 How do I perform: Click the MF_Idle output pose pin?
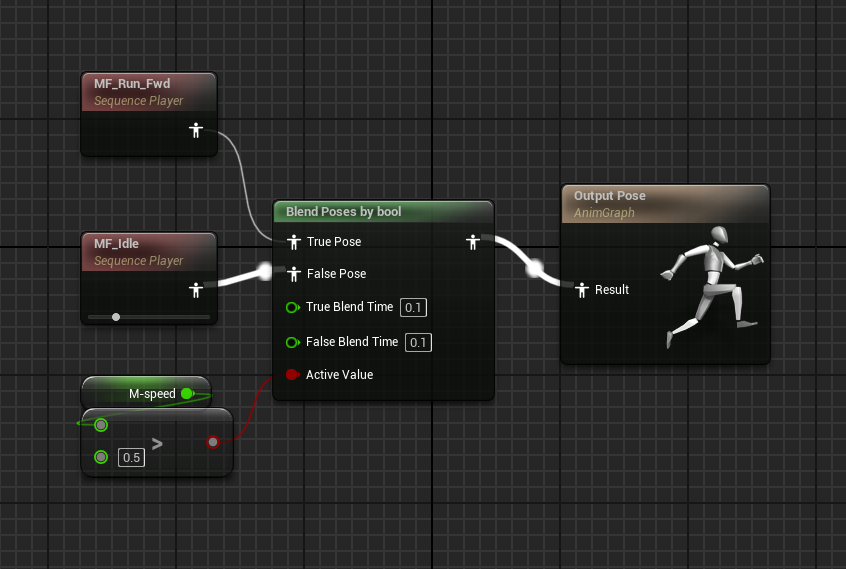coord(196,290)
